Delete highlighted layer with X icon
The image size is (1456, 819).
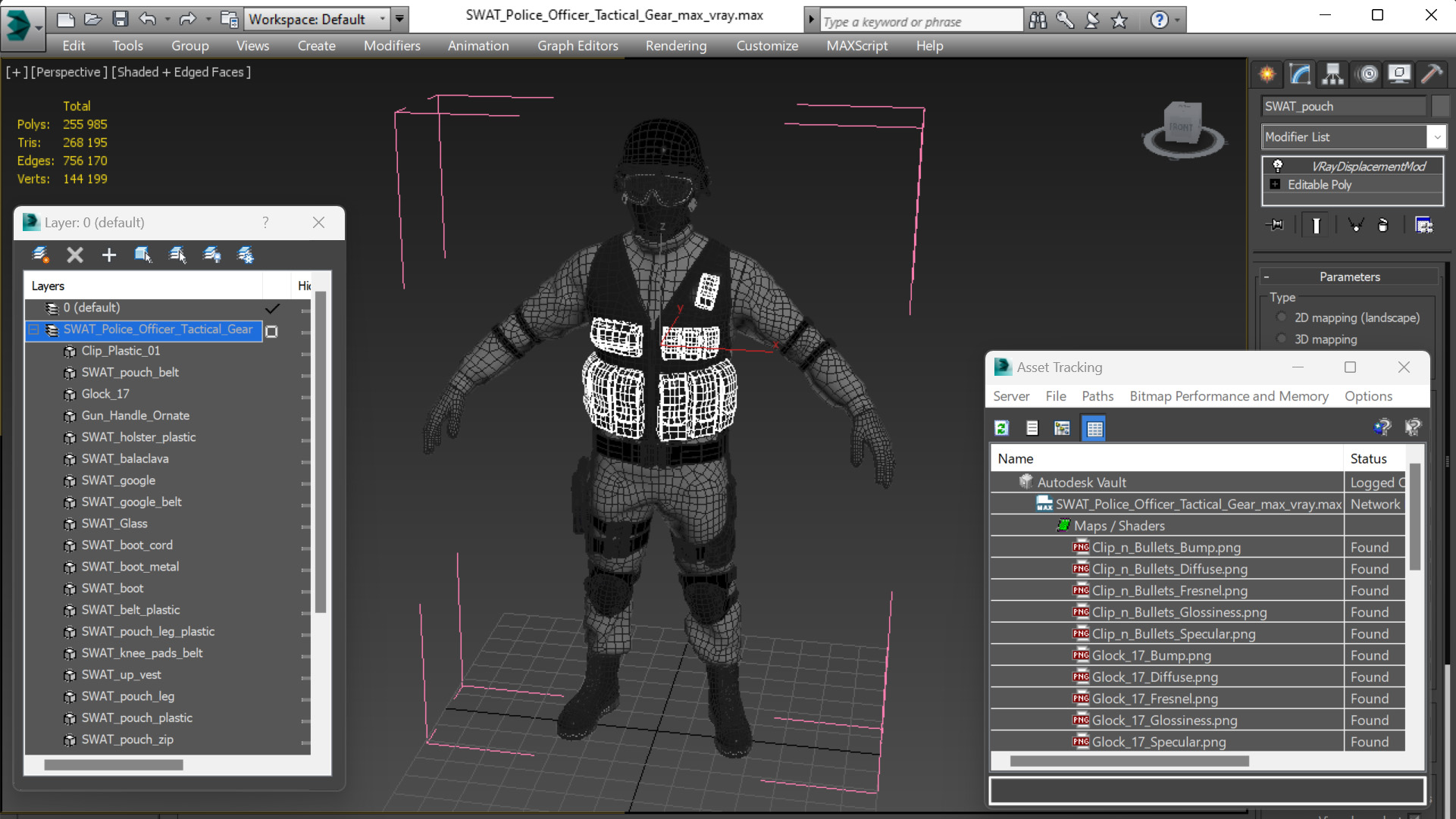click(x=75, y=255)
